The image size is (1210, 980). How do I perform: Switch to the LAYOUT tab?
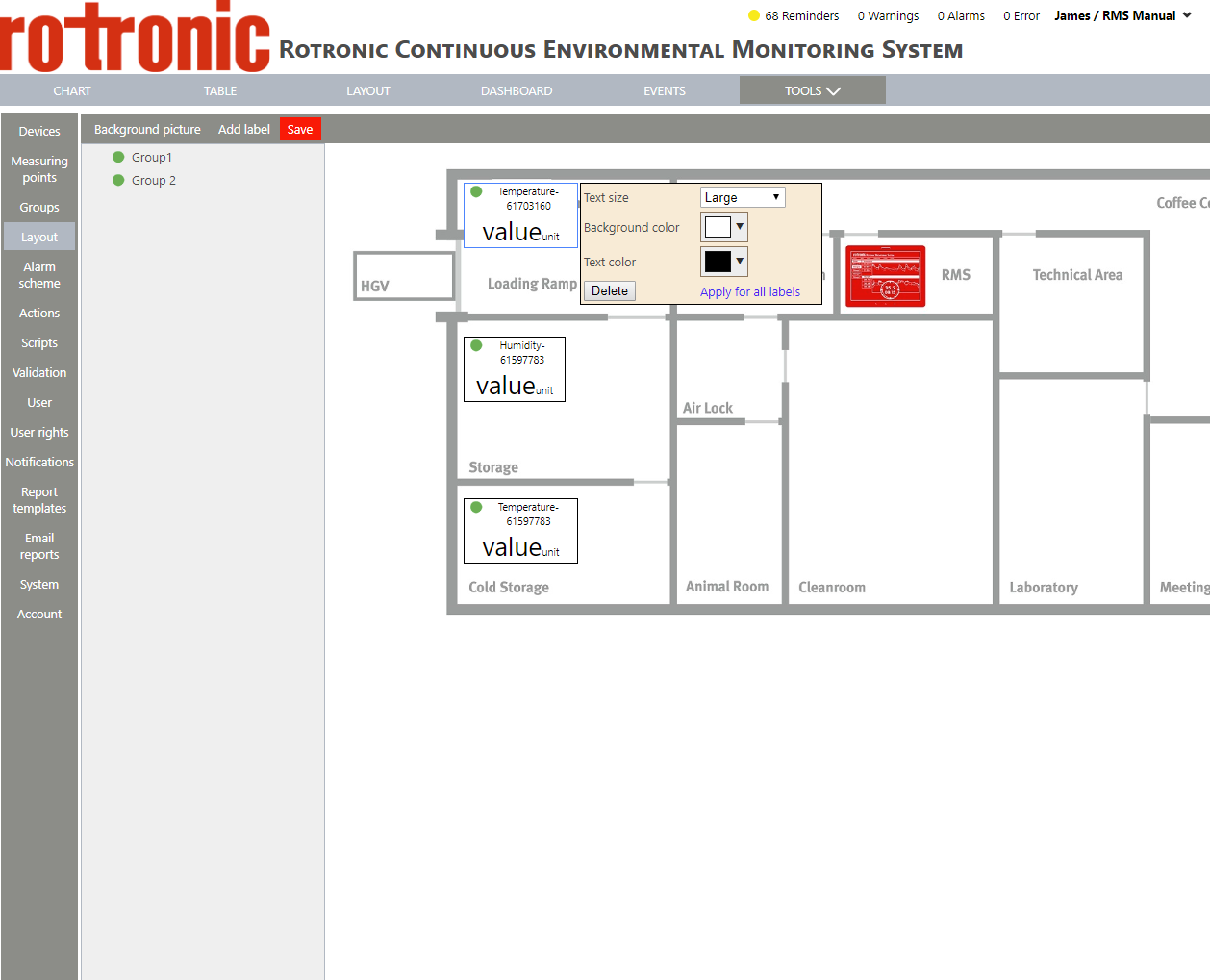point(368,91)
